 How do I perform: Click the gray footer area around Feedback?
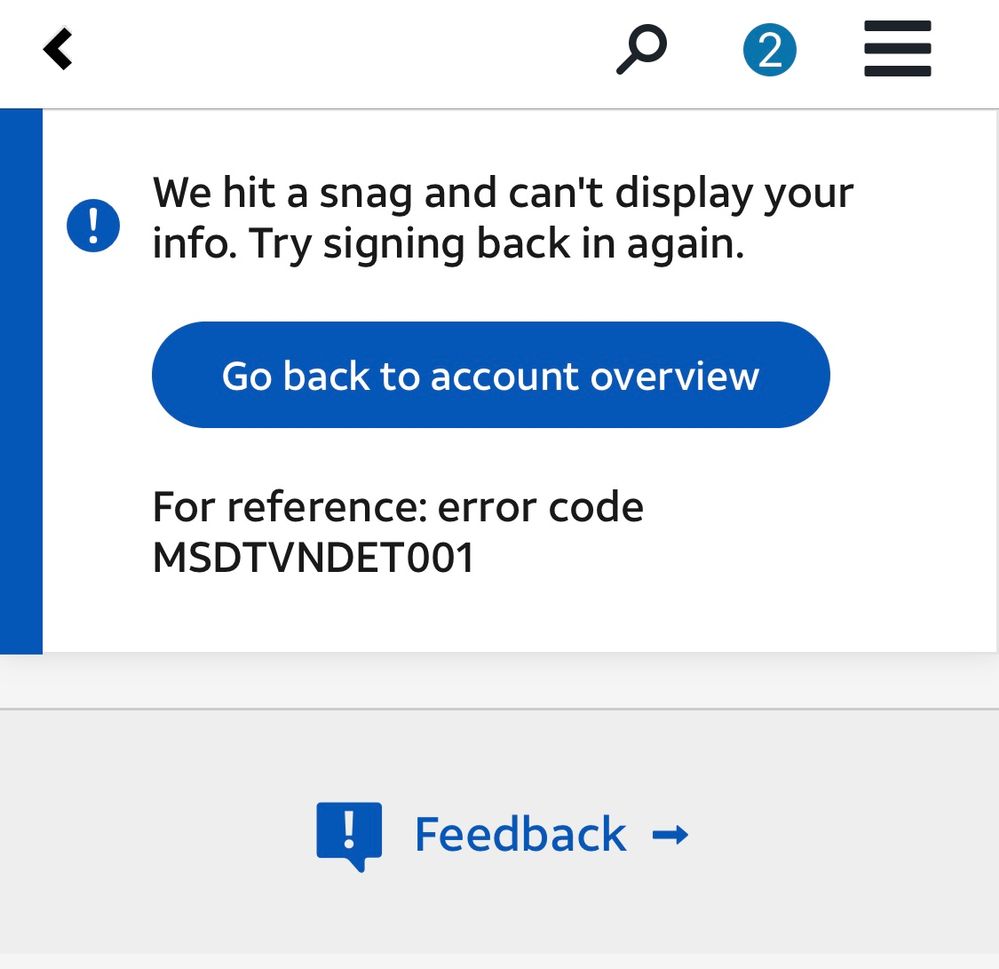pyautogui.click(x=850, y=880)
